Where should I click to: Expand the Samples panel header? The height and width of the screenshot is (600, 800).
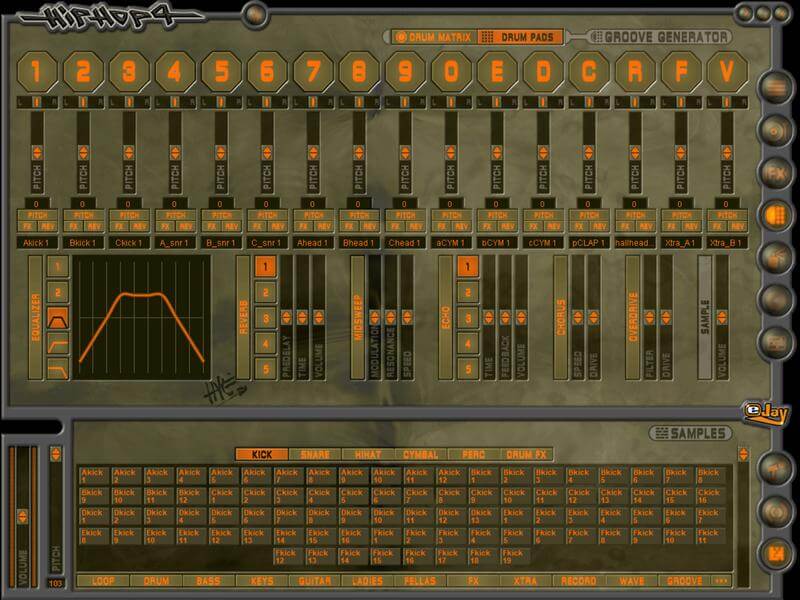tap(690, 433)
